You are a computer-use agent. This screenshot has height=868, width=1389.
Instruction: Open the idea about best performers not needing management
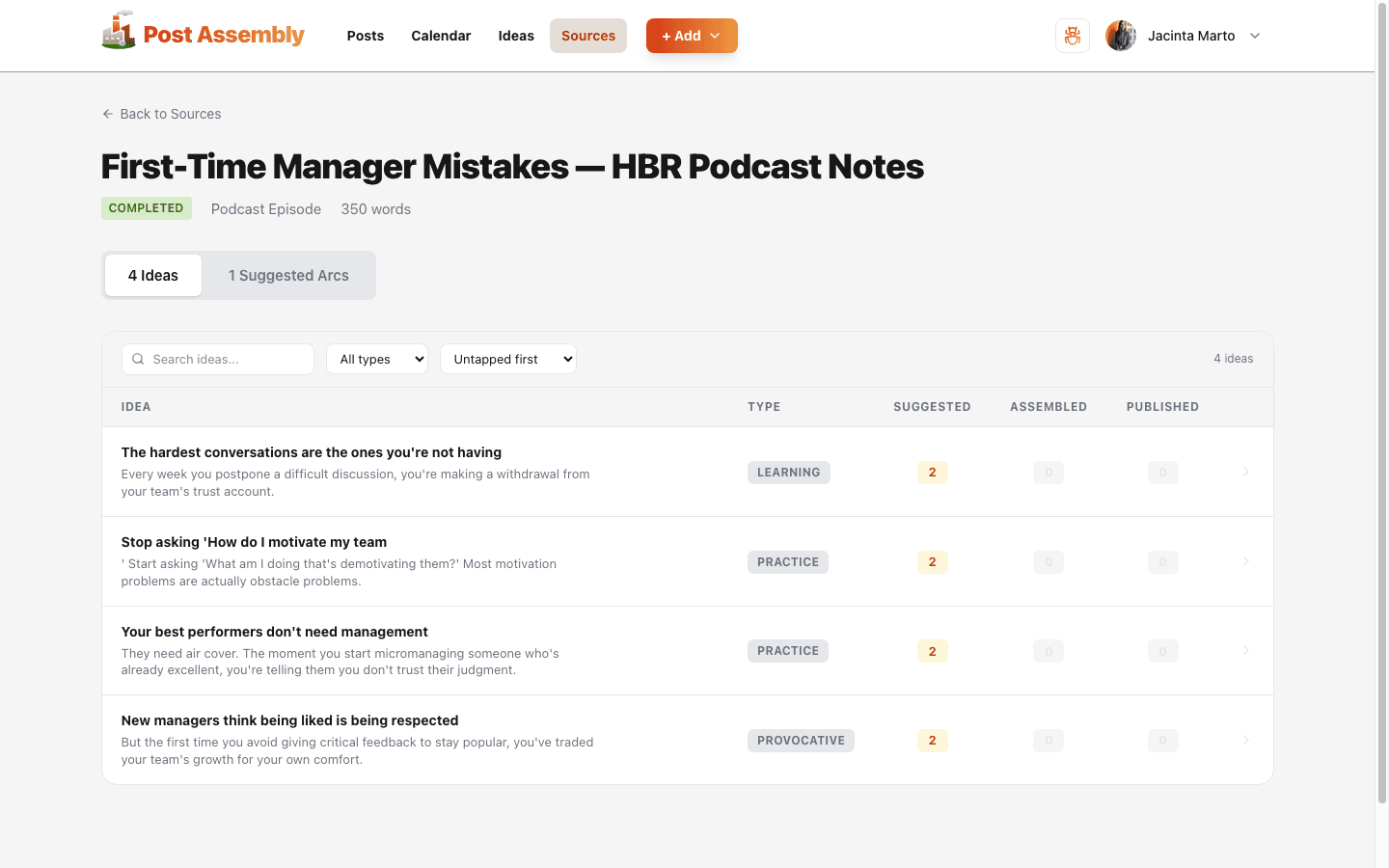[x=275, y=632]
